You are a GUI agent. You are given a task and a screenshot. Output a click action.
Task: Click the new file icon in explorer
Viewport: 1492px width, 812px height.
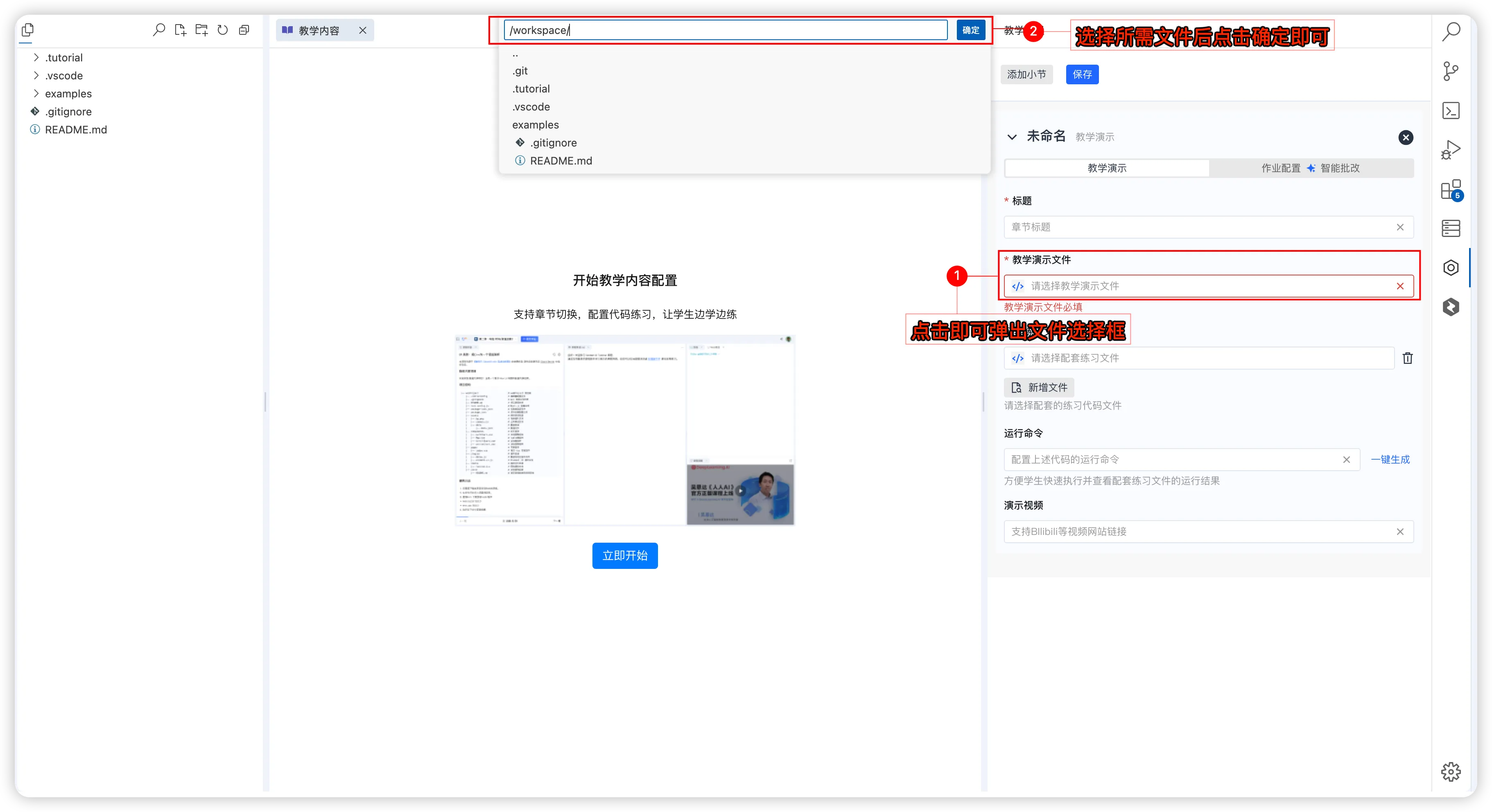click(180, 29)
